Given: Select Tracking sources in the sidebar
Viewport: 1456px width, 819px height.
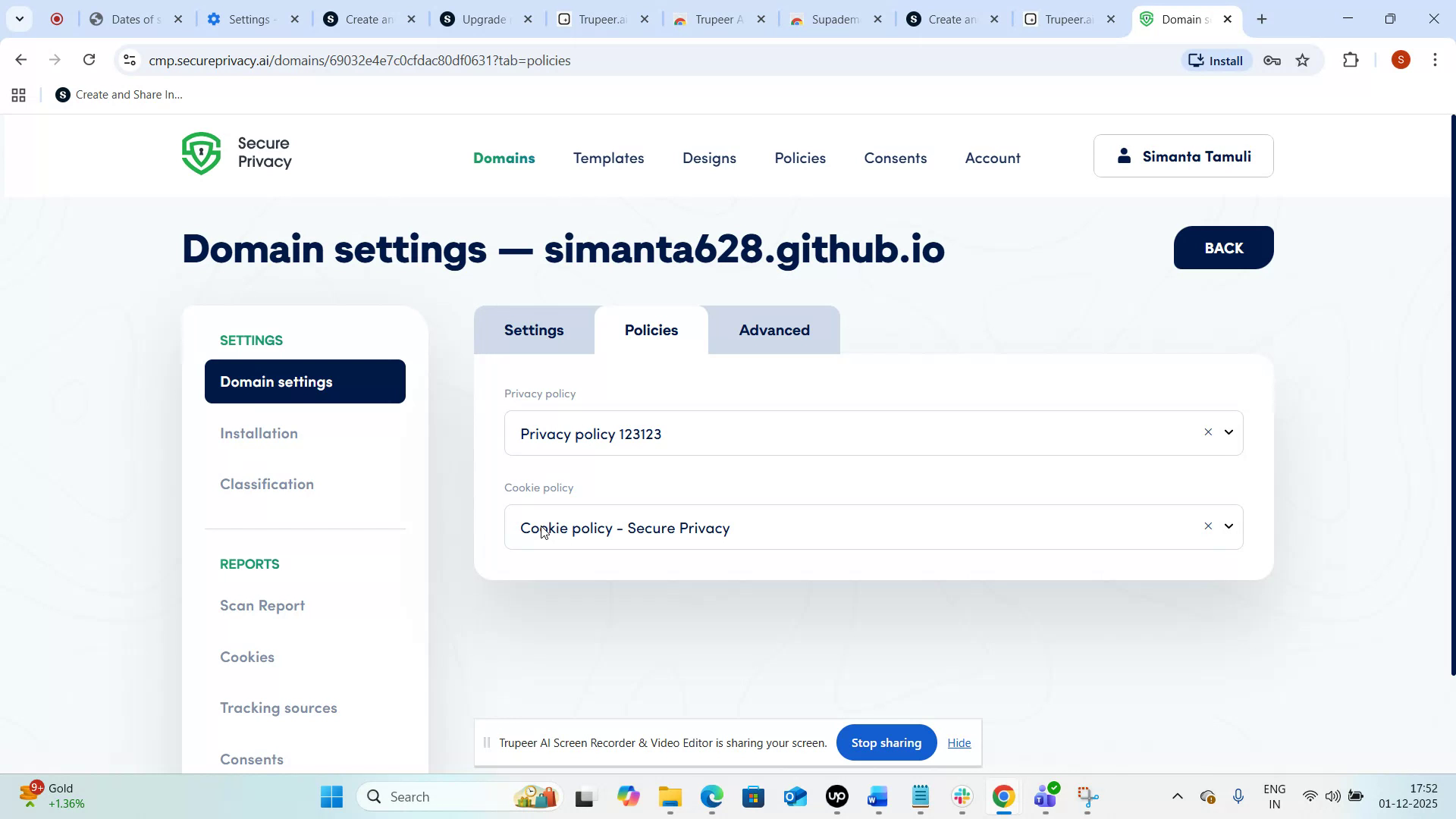Looking at the screenshot, I should pyautogui.click(x=278, y=708).
